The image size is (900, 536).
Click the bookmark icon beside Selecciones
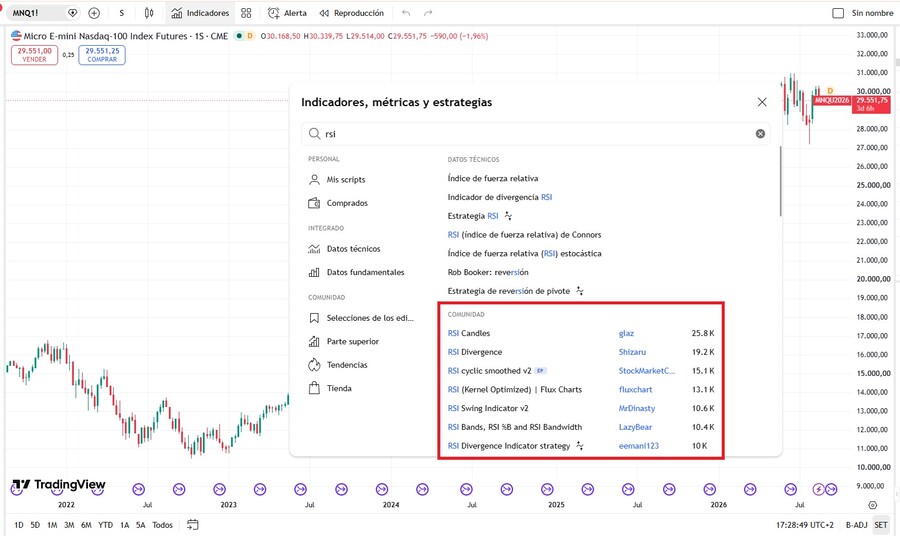314,318
